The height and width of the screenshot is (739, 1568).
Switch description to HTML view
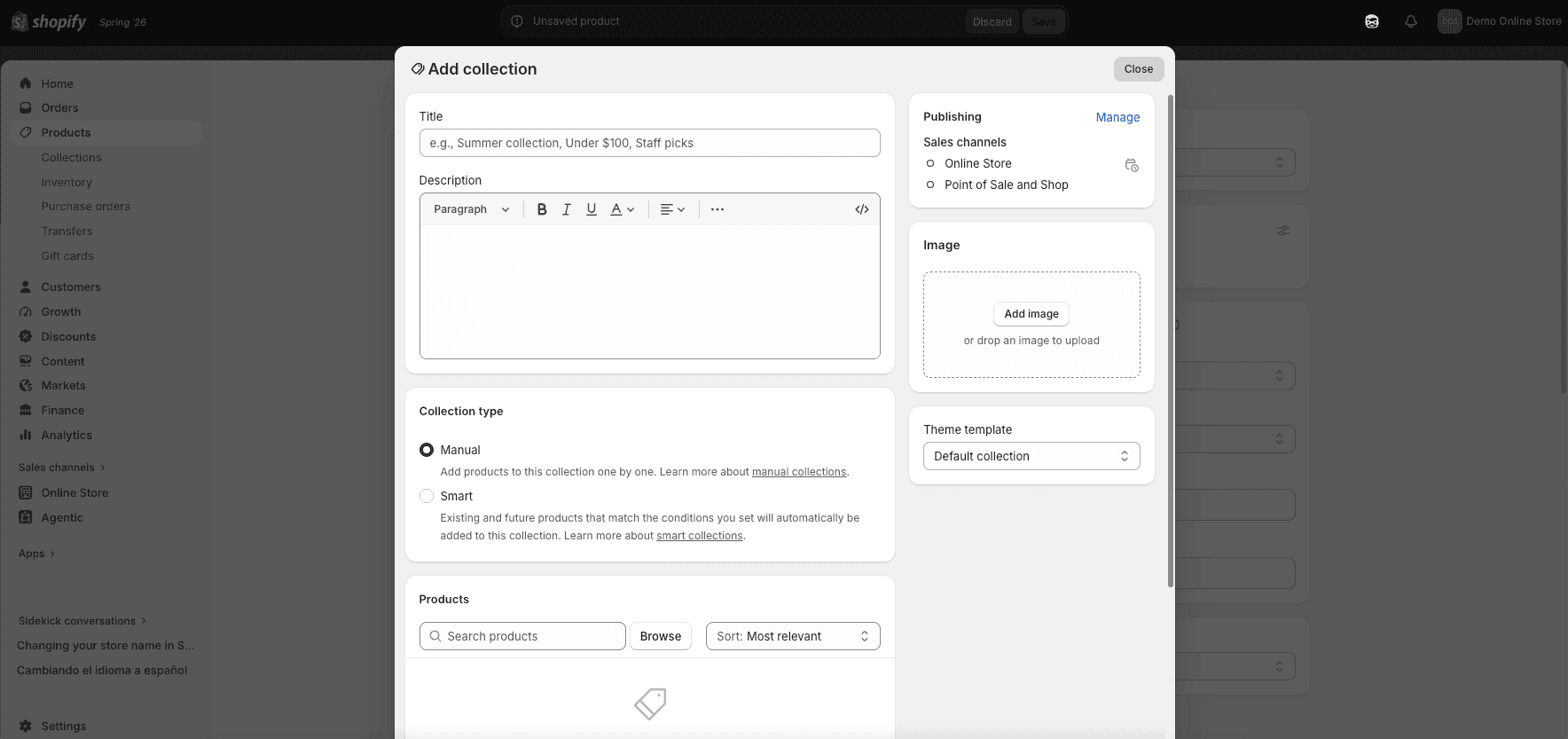tap(862, 209)
